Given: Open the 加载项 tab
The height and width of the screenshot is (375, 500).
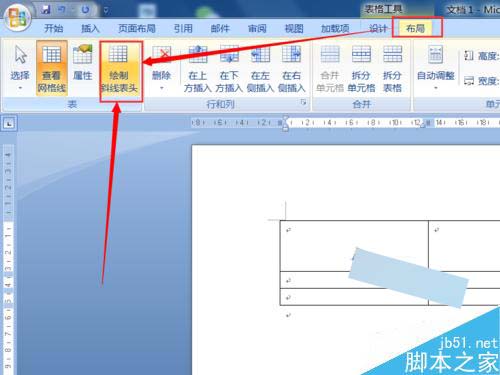Looking at the screenshot, I should 335,29.
